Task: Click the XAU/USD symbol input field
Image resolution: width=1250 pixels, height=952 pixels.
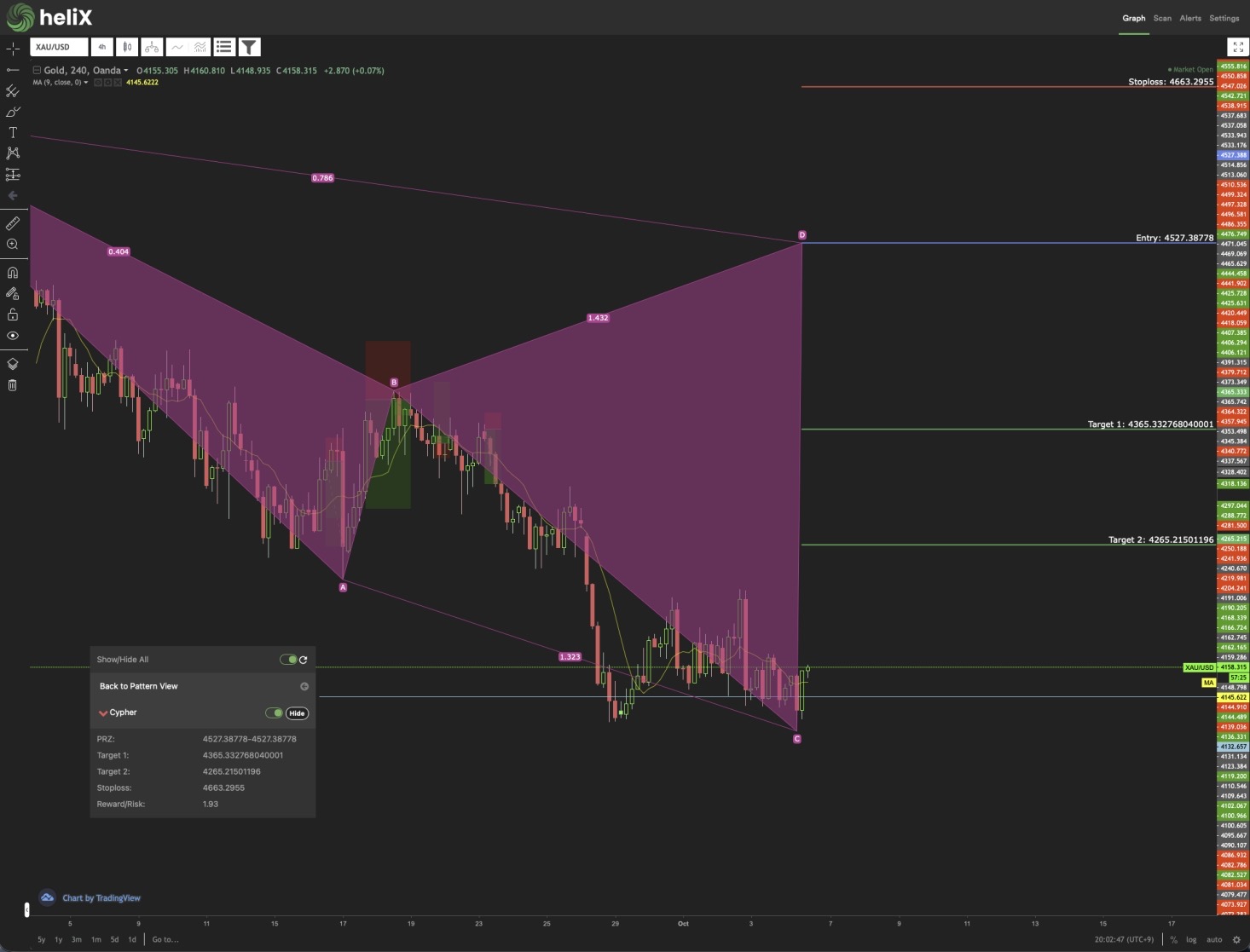Action: pos(59,47)
